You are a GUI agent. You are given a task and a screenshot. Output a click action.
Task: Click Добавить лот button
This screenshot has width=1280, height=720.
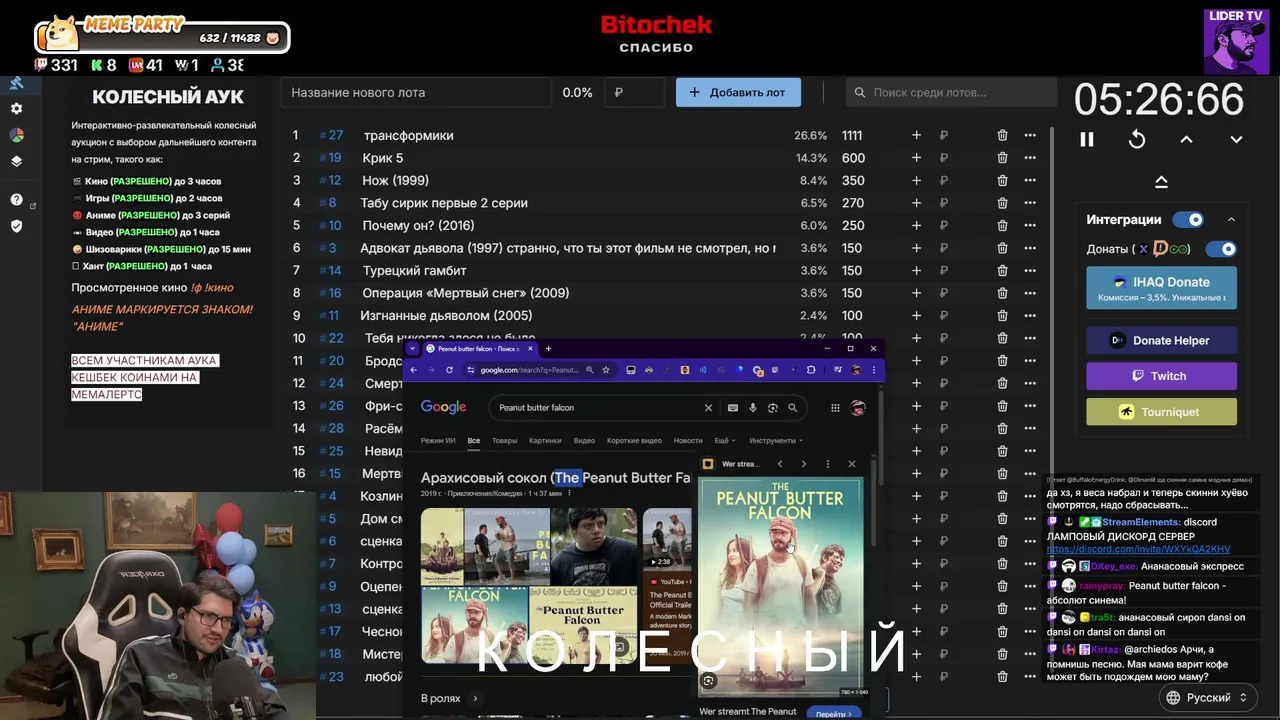738,92
